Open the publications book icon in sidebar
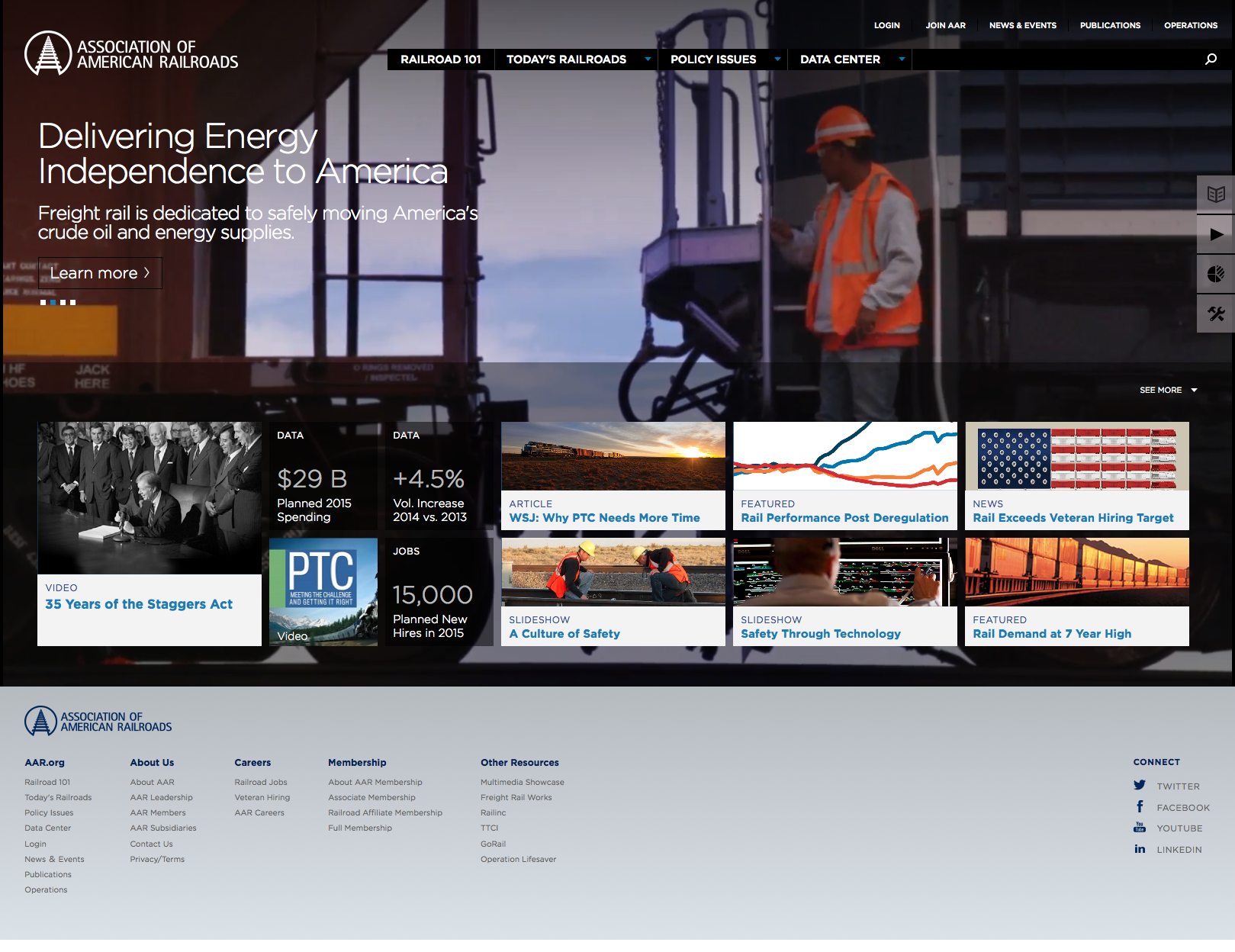 1216,195
